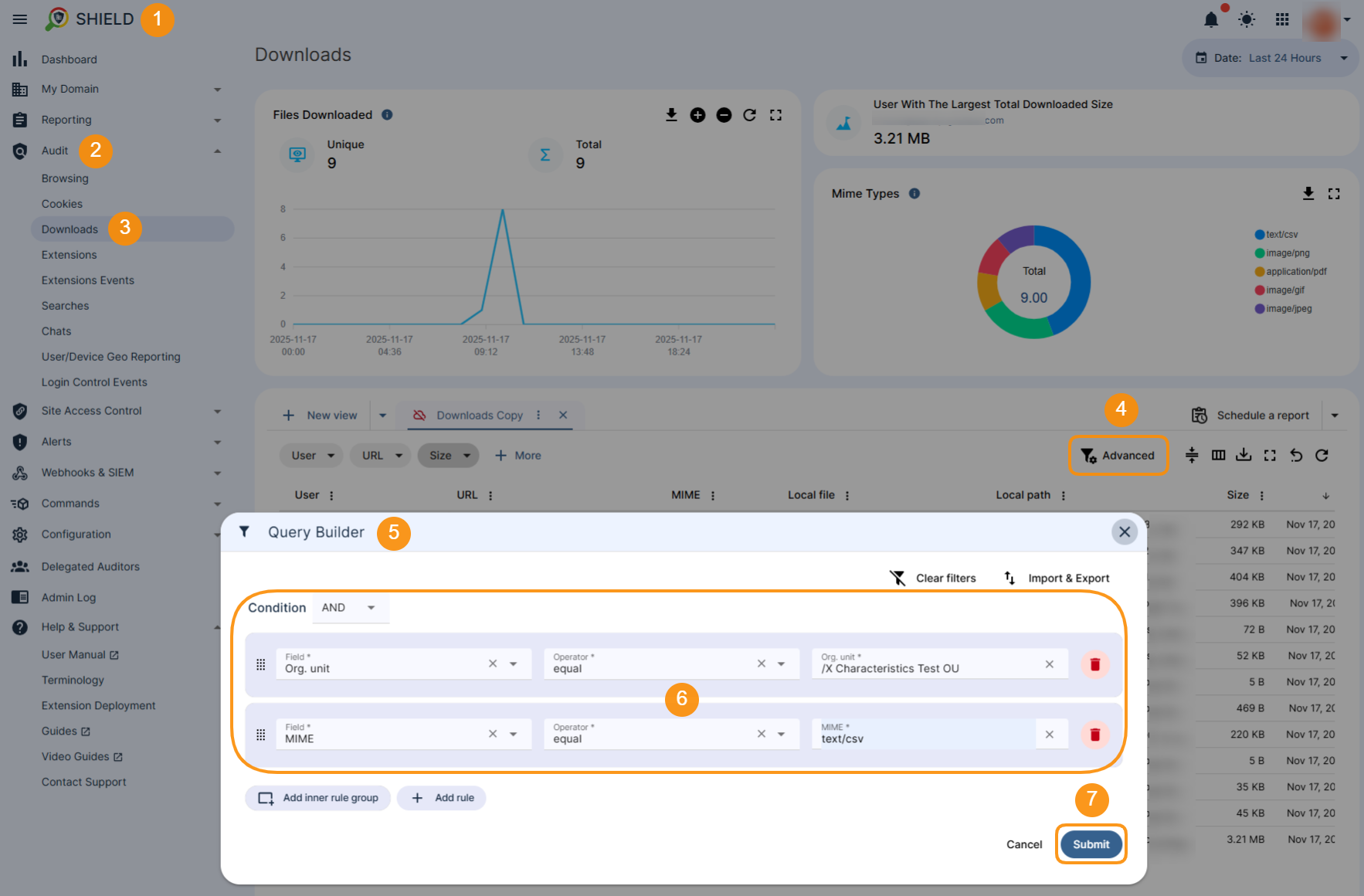Clear filters in the Query Builder
1364x896 pixels.
click(x=932, y=578)
